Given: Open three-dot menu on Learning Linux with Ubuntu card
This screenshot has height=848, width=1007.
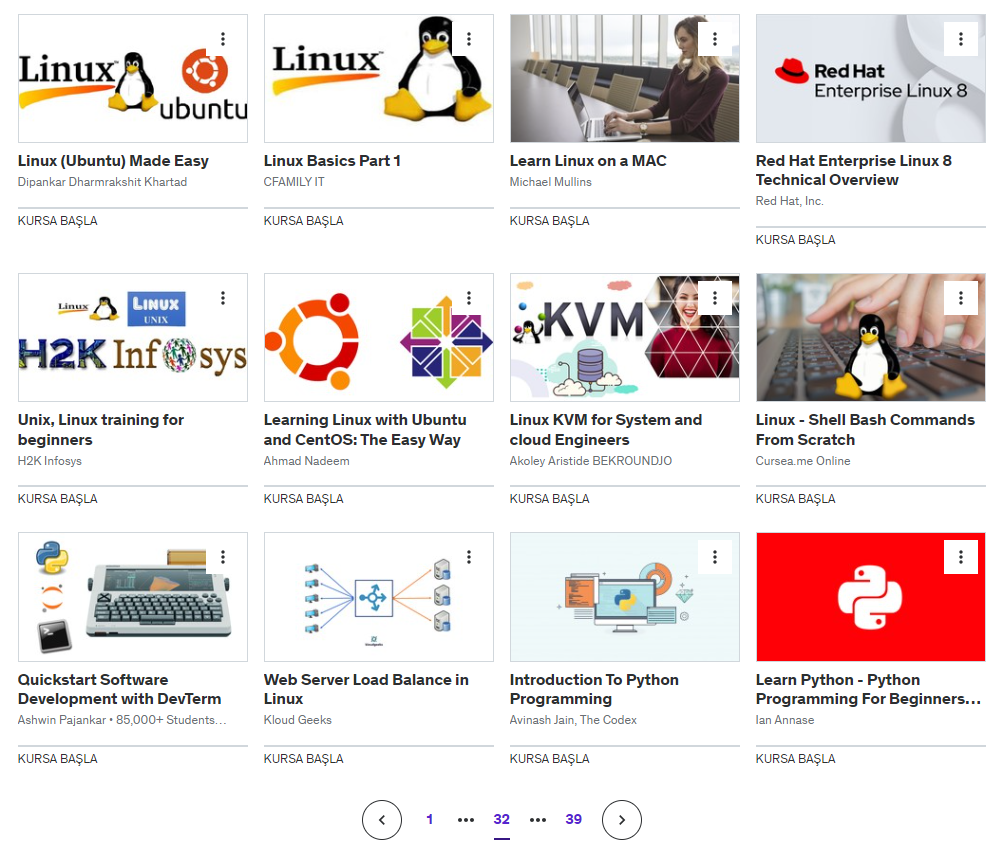Looking at the screenshot, I should [469, 298].
